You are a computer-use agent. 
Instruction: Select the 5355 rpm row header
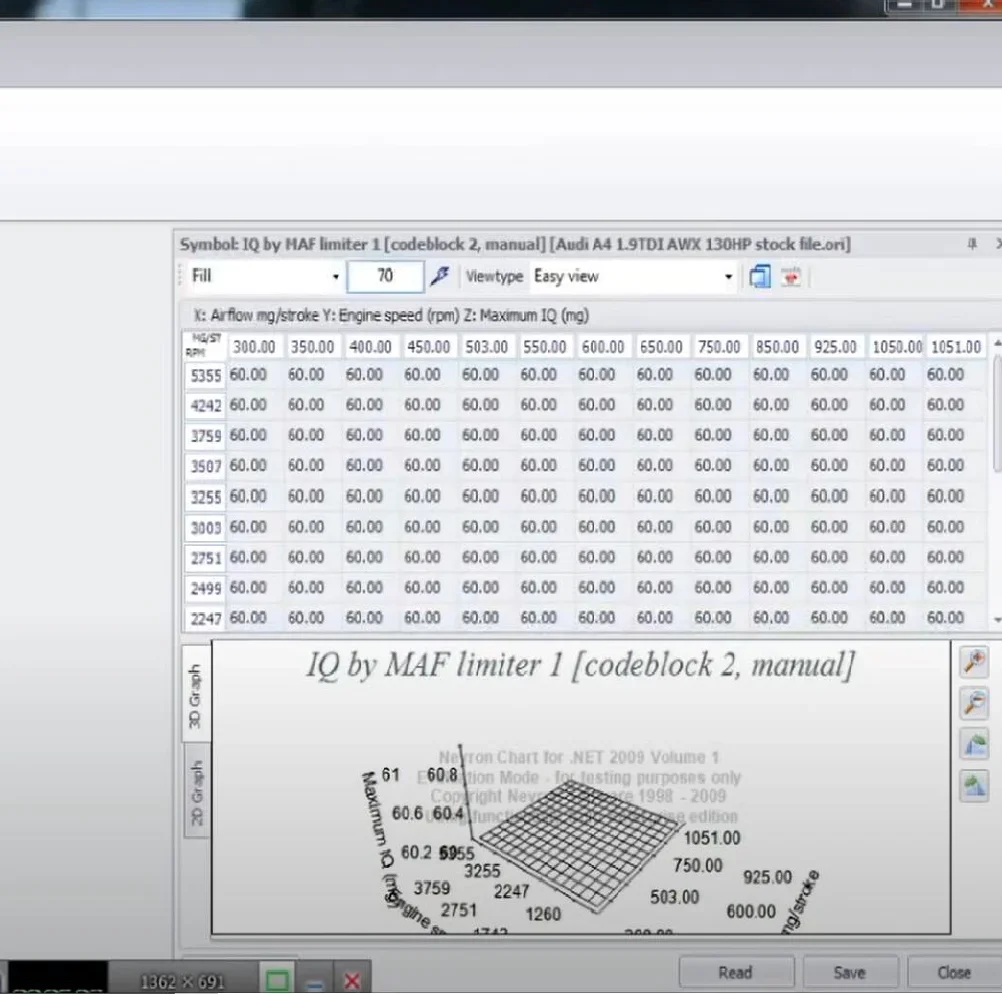(x=205, y=376)
